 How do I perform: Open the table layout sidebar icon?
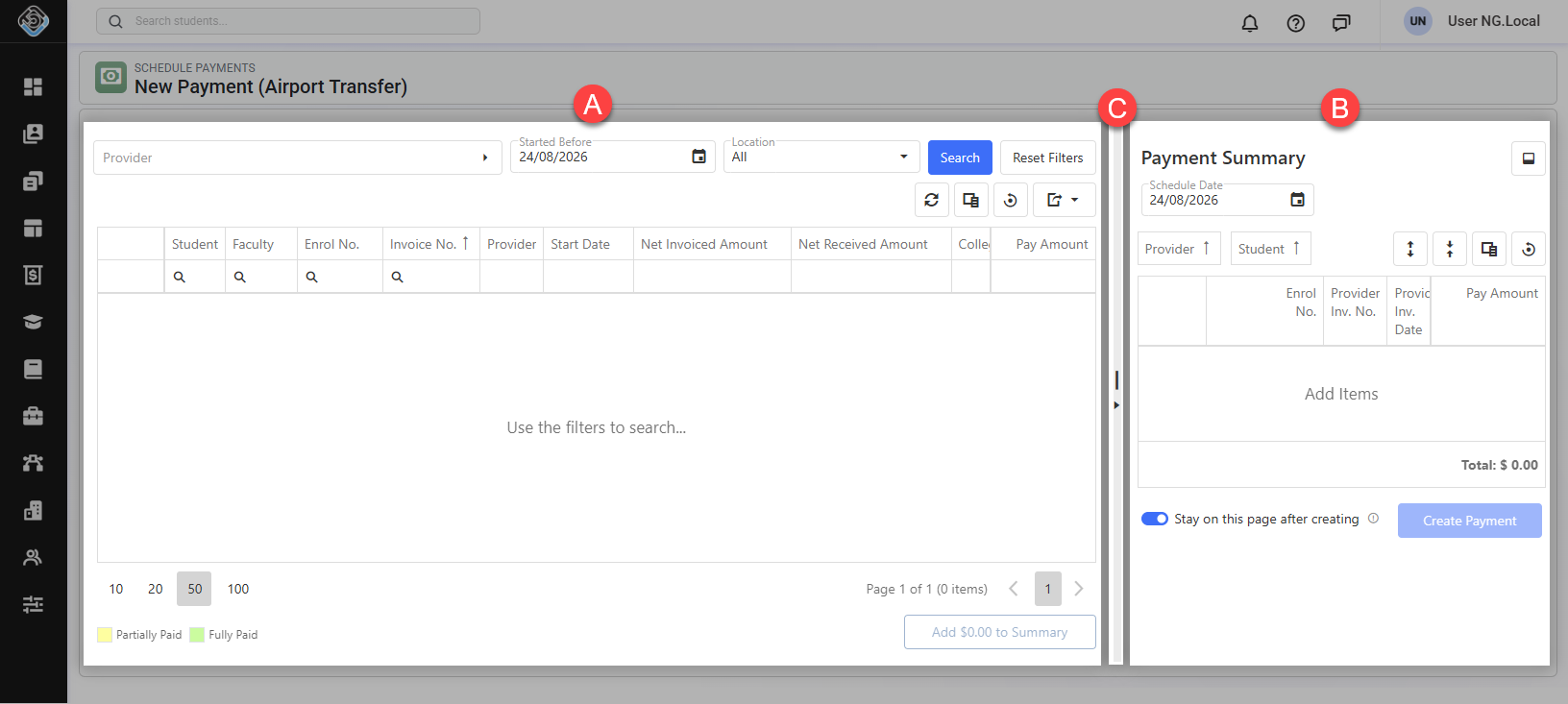point(33,228)
